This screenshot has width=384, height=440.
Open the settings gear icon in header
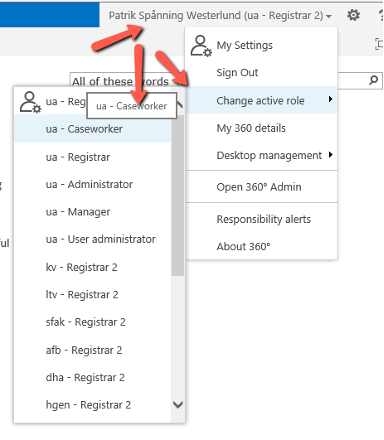point(353,15)
